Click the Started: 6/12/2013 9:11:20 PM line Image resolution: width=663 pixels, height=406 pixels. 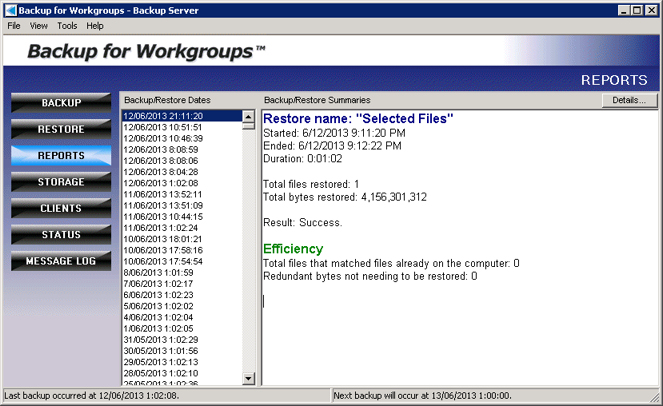click(x=334, y=133)
